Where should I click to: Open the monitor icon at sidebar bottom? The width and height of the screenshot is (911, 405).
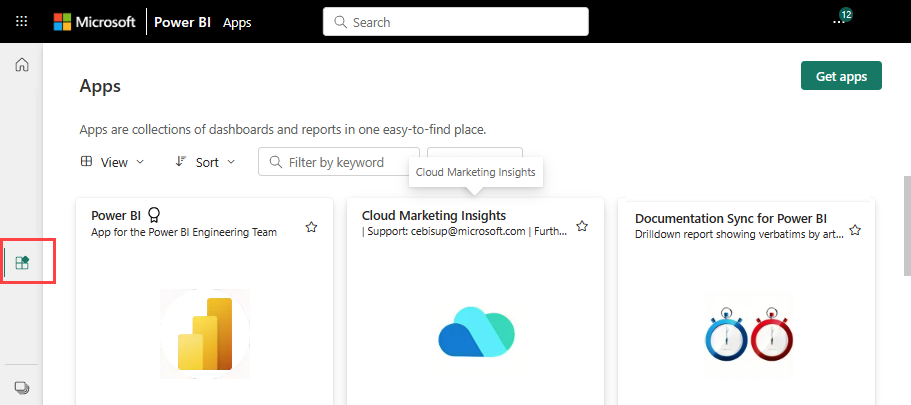coord(22,387)
